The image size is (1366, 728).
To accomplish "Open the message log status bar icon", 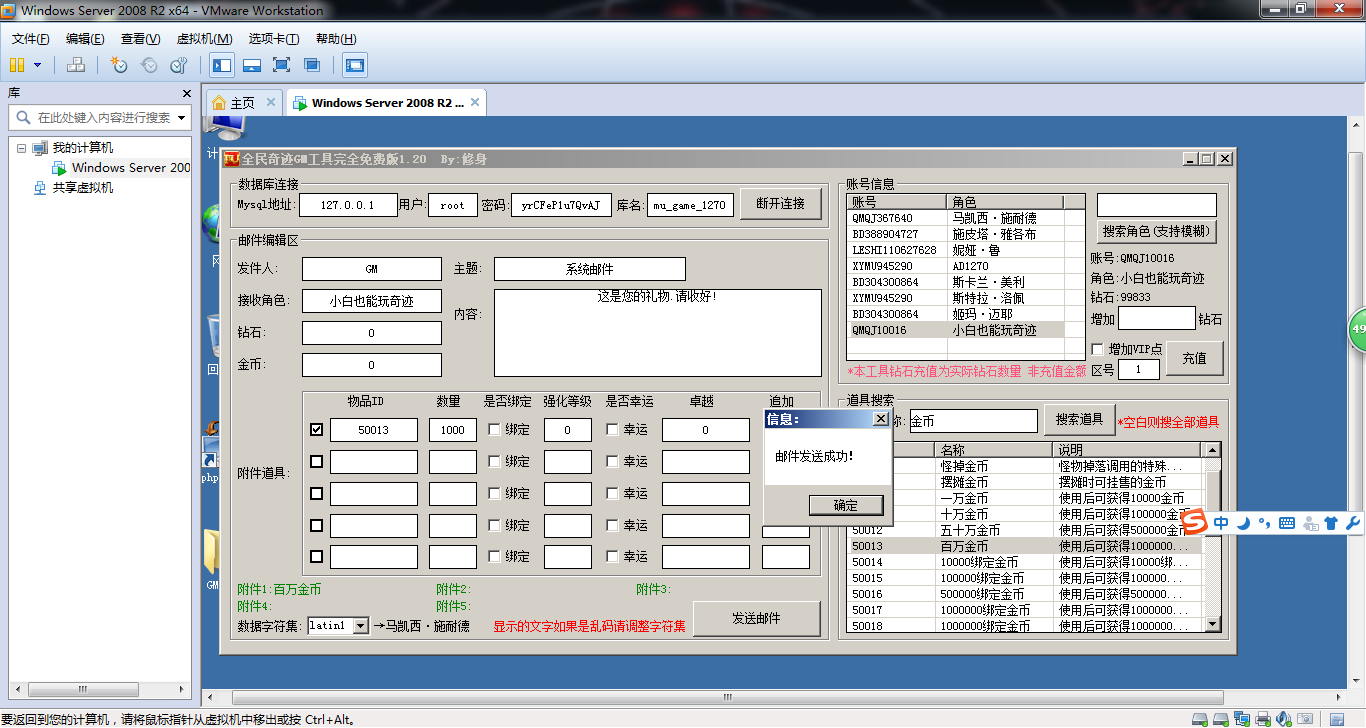I will click(x=1335, y=719).
